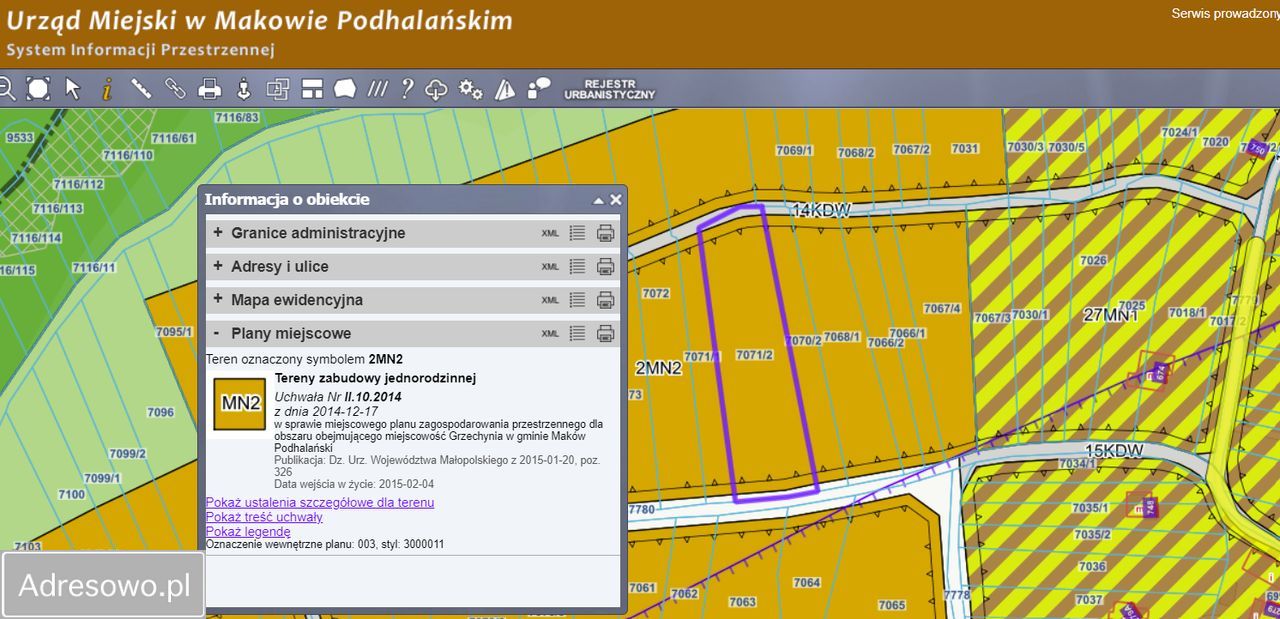Click the zoom to full extent icon

(x=38, y=89)
